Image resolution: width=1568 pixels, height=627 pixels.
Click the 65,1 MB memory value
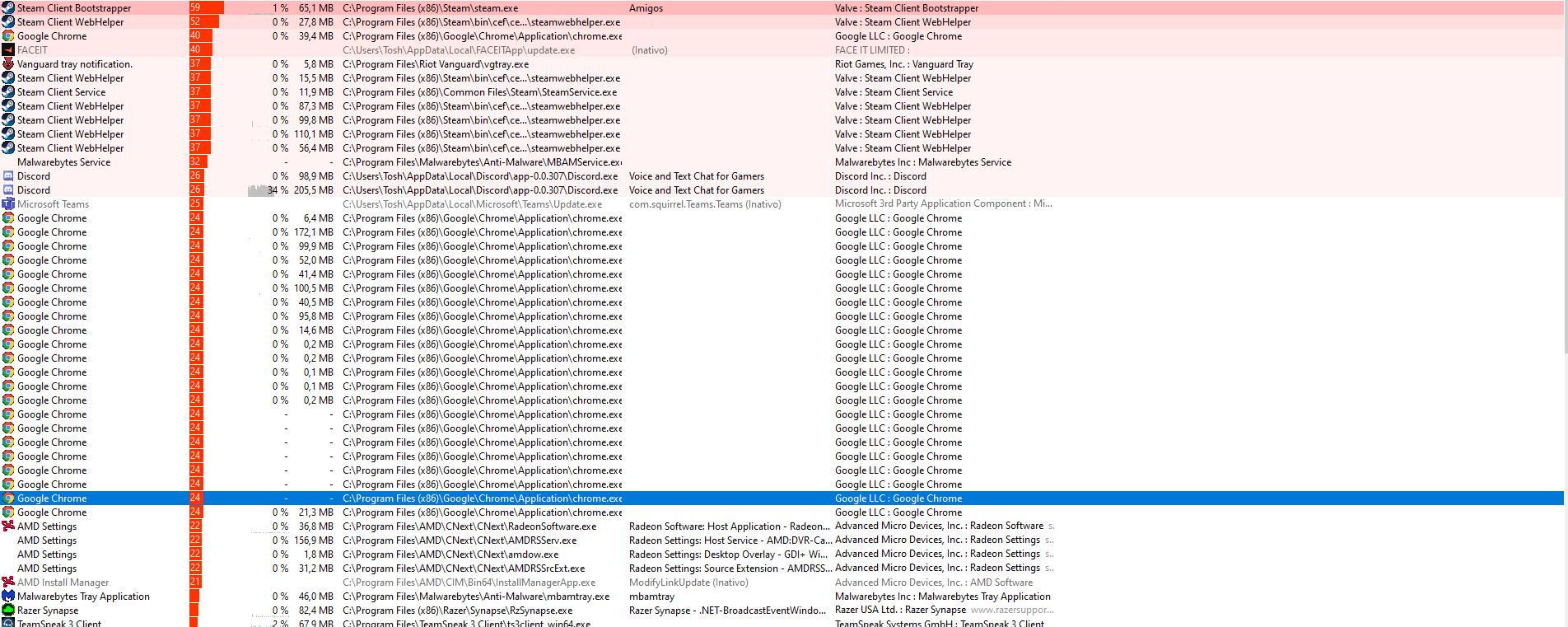pyautogui.click(x=316, y=8)
